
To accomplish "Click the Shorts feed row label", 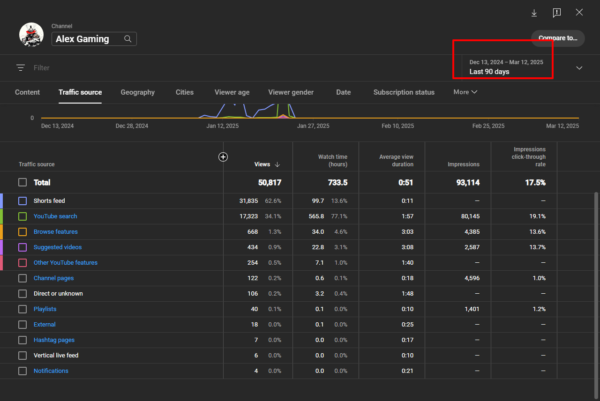I will (49, 200).
